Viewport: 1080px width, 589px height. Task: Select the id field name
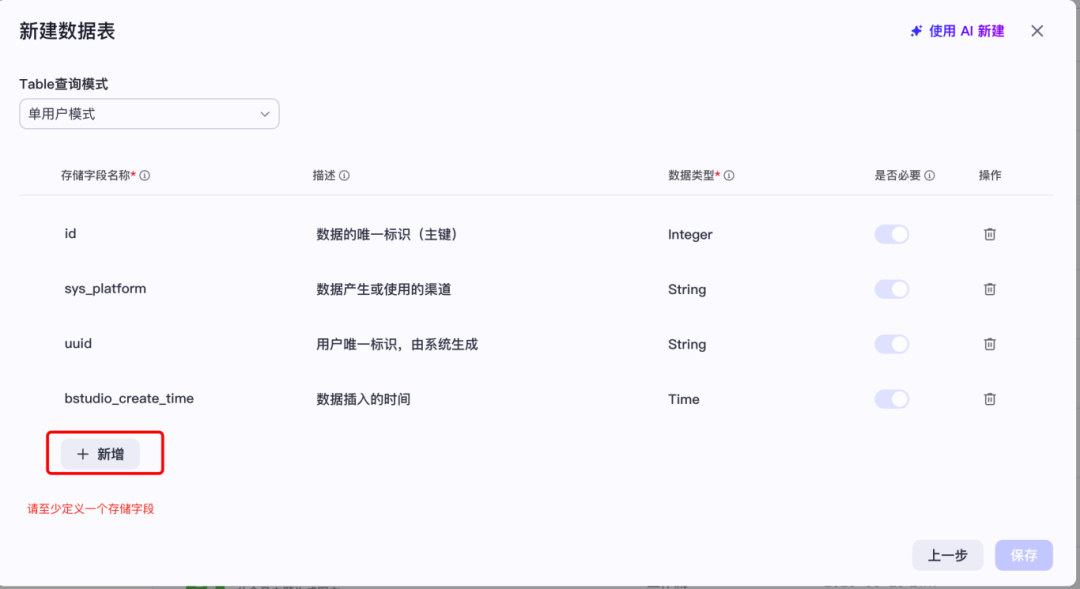(70, 234)
